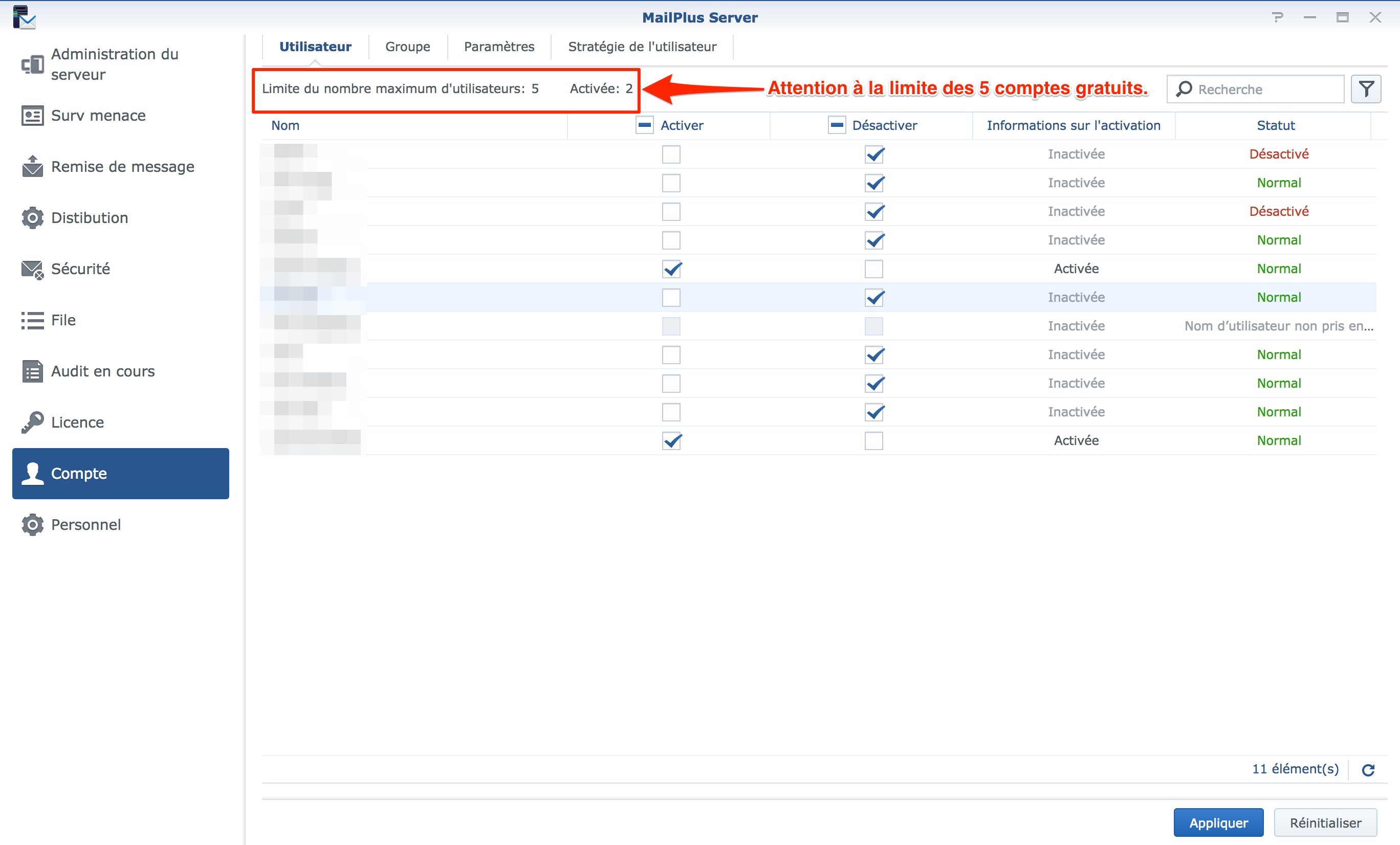The height and width of the screenshot is (845, 1400).
Task: Uncheck Activer checkbox in last user row
Action: [x=671, y=441]
